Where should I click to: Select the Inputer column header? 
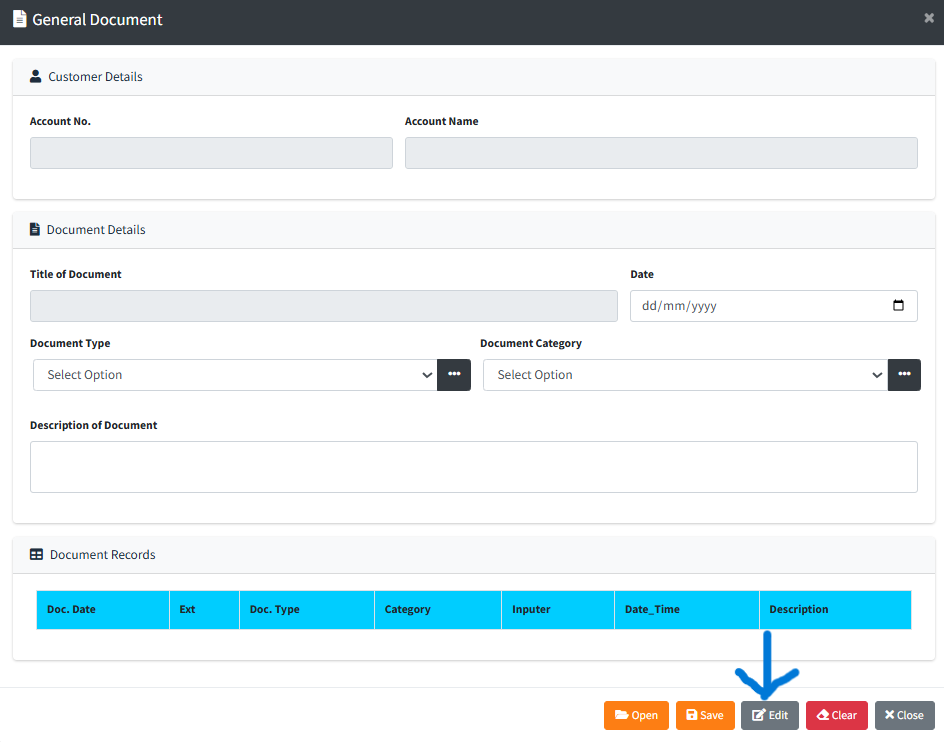[531, 609]
